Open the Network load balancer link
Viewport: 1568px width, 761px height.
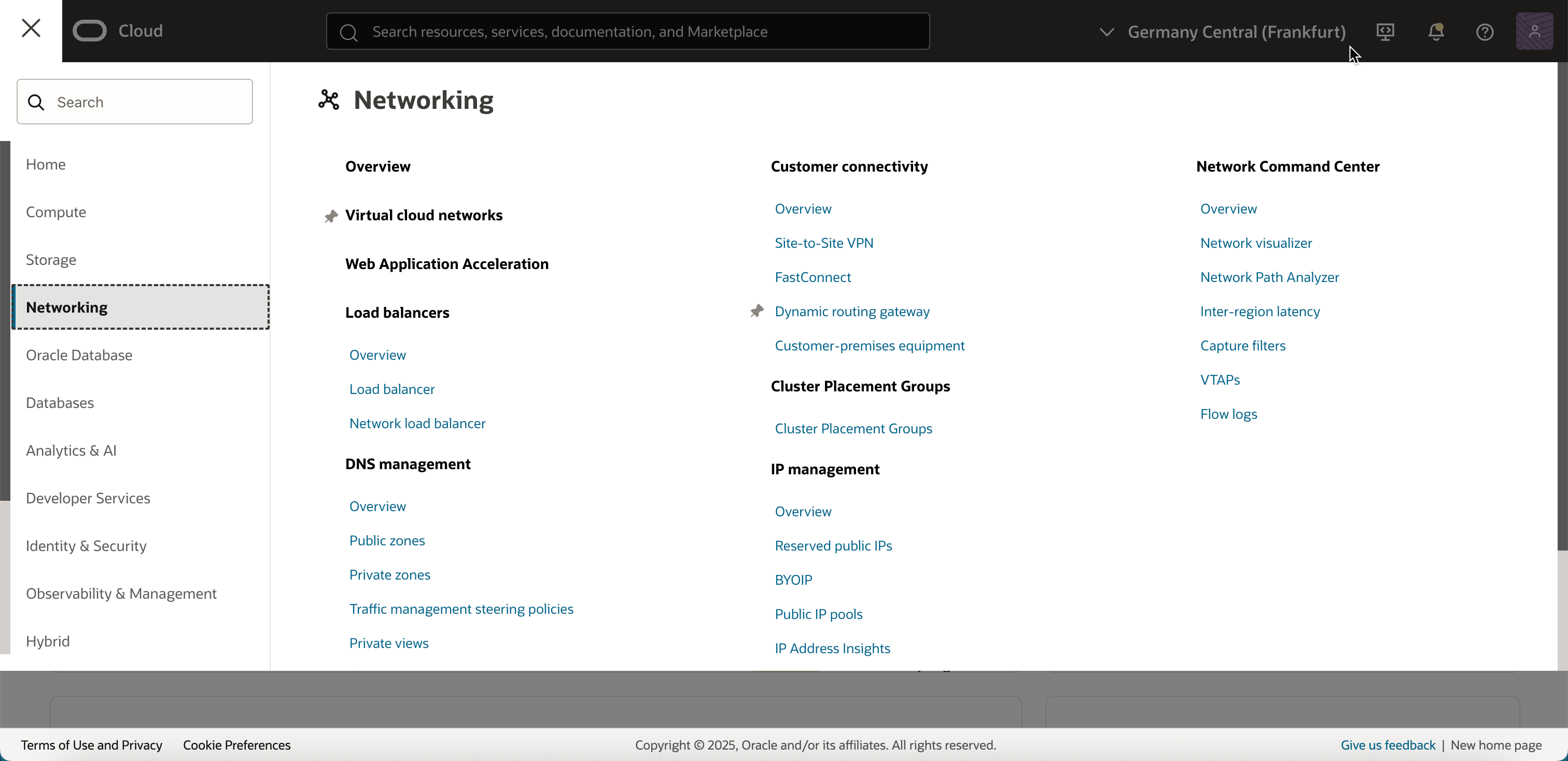tap(417, 424)
